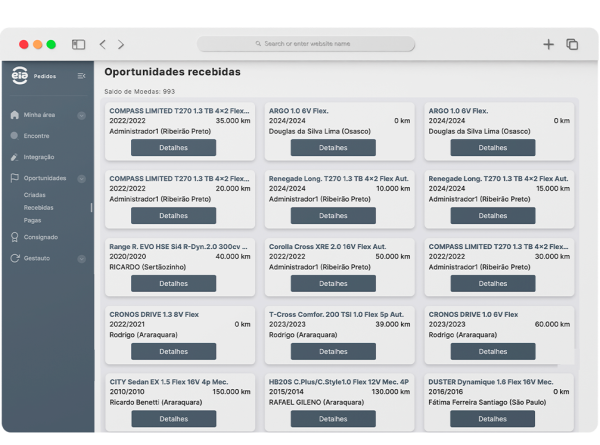The height and width of the screenshot is (445, 600).
Task: Click DUSTER Dynamique 1.6 title
Action: tap(491, 382)
